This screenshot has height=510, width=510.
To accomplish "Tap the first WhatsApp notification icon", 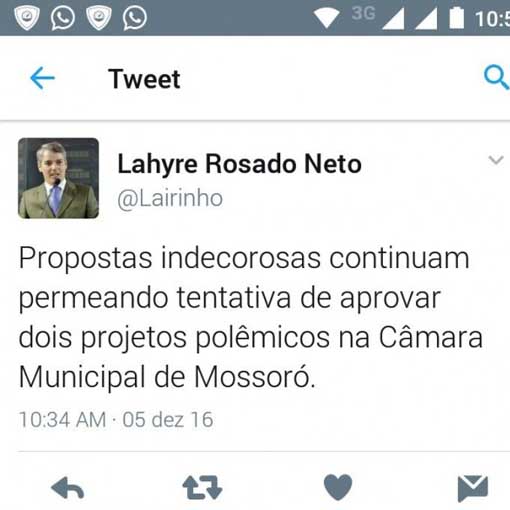I will (63, 17).
